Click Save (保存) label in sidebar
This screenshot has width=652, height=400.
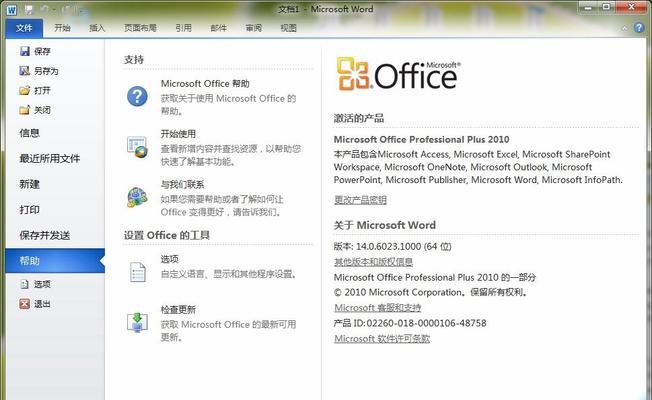(x=42, y=51)
